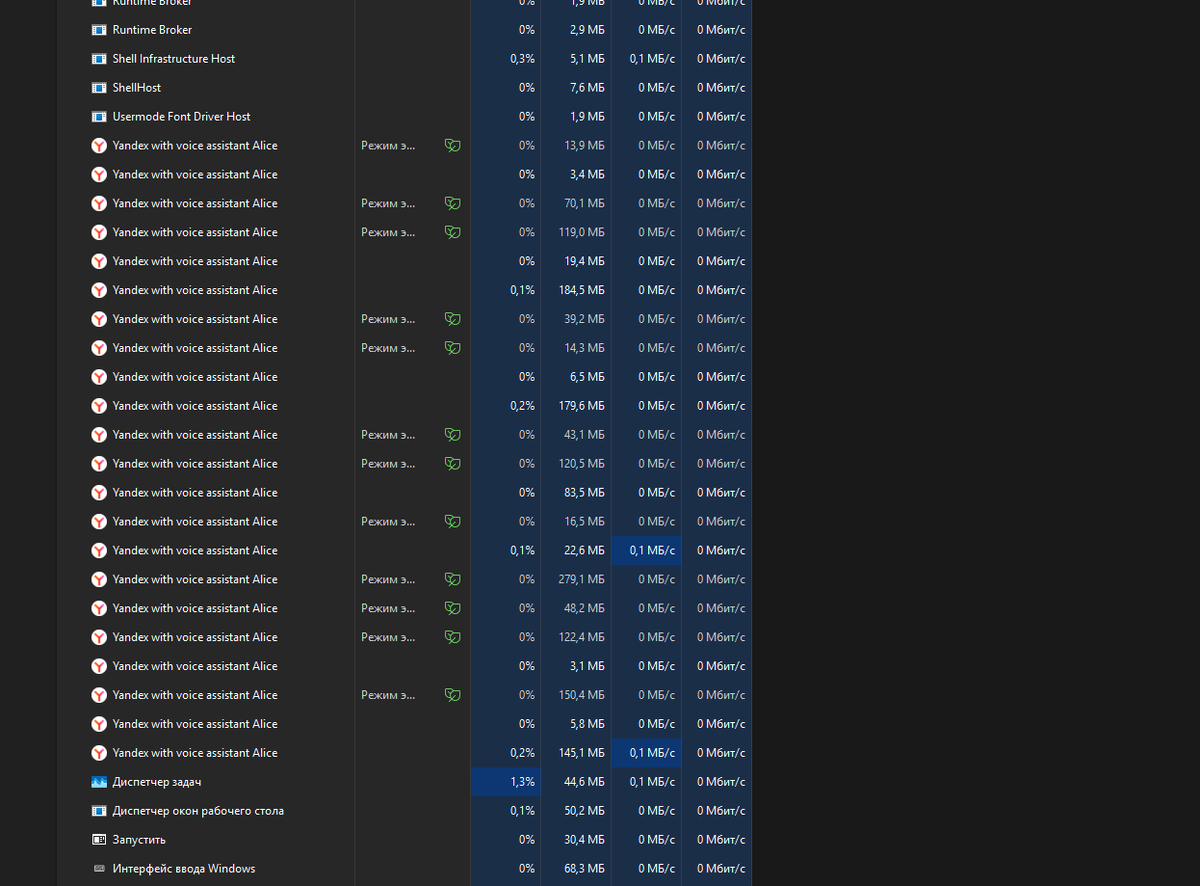
Task: Click the 0,3% CPU value of Shell Infrastructure Host
Action: [x=522, y=59]
